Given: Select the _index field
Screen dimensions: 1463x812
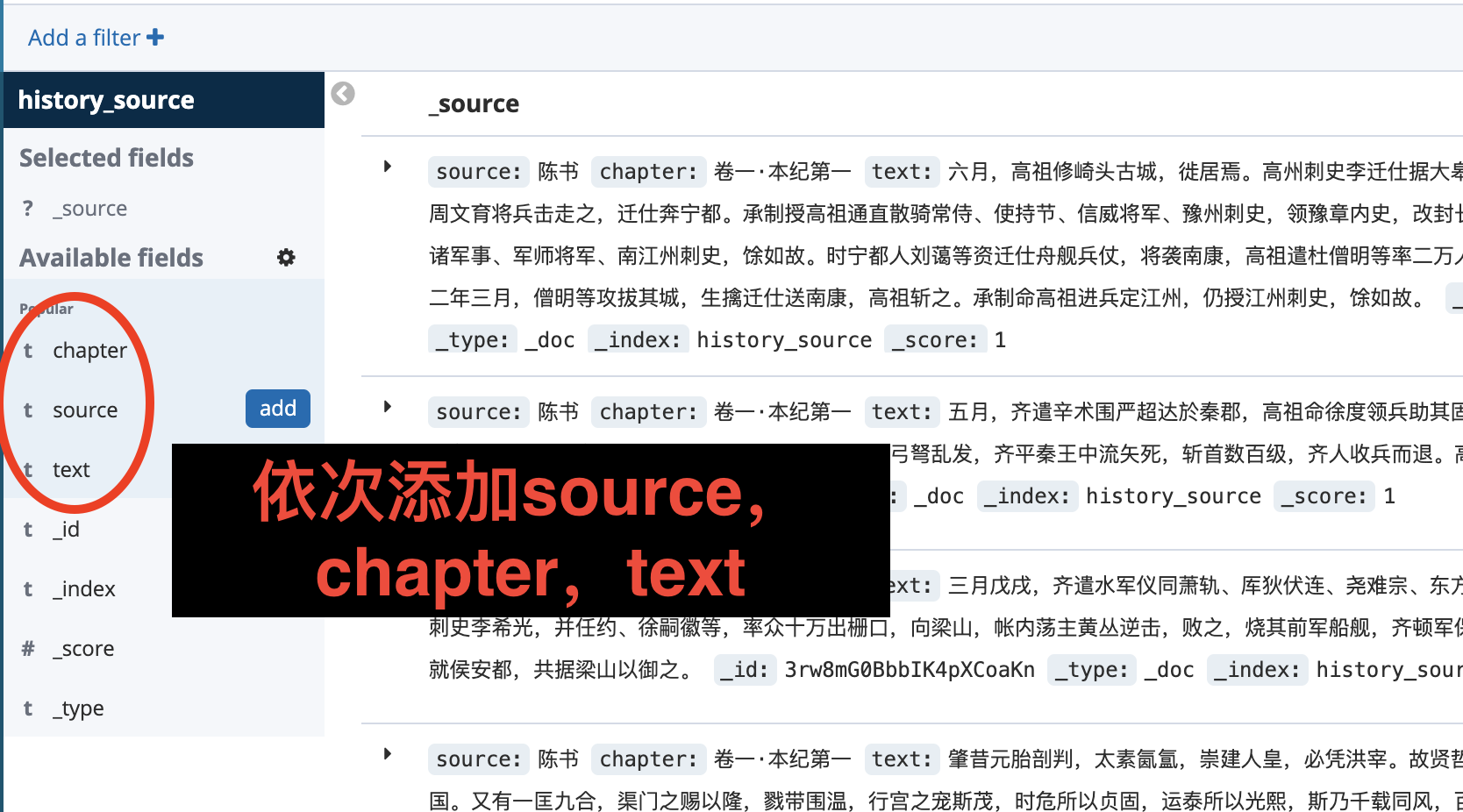Looking at the screenshot, I should (83, 589).
